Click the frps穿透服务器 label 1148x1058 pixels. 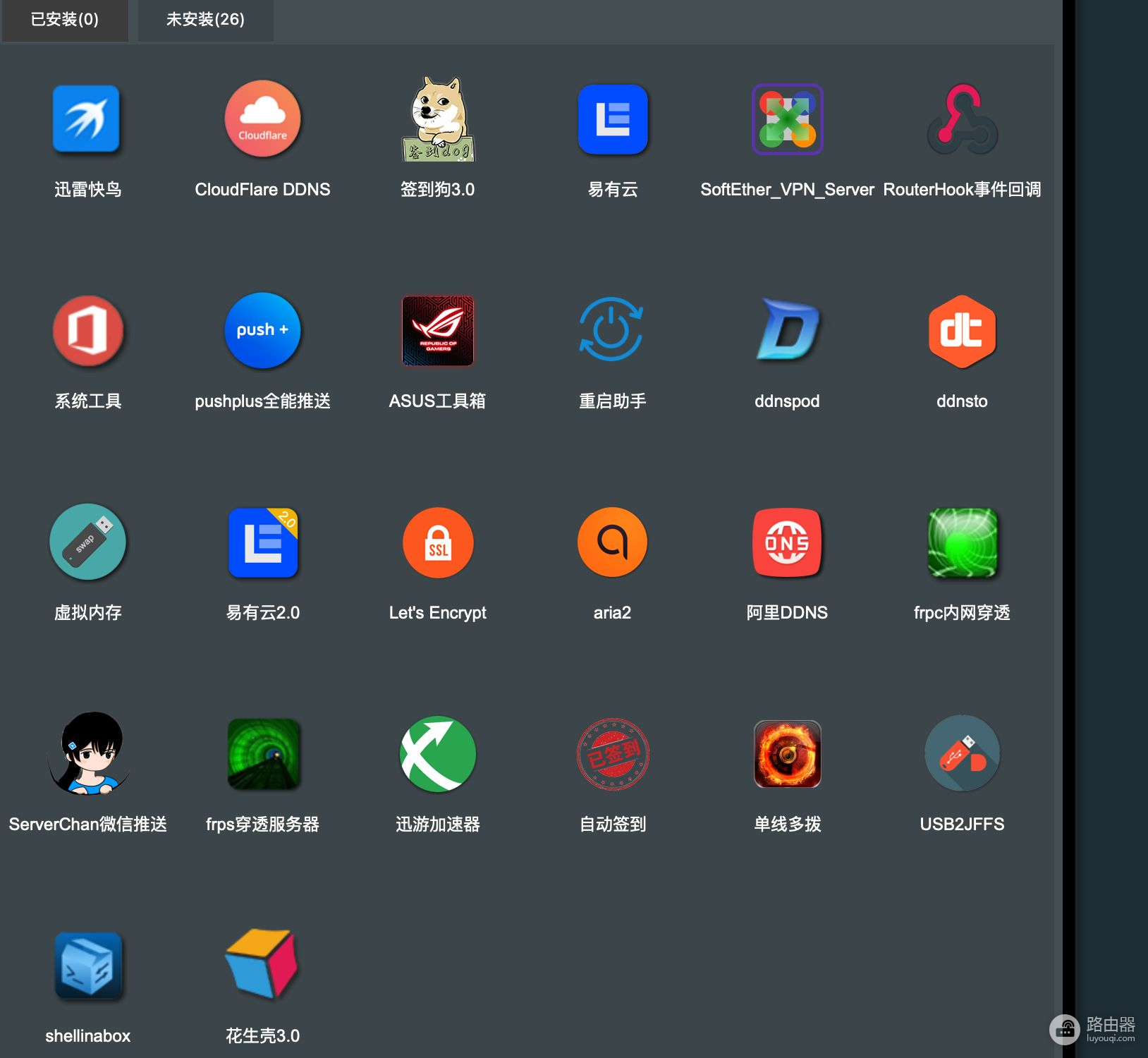(262, 824)
